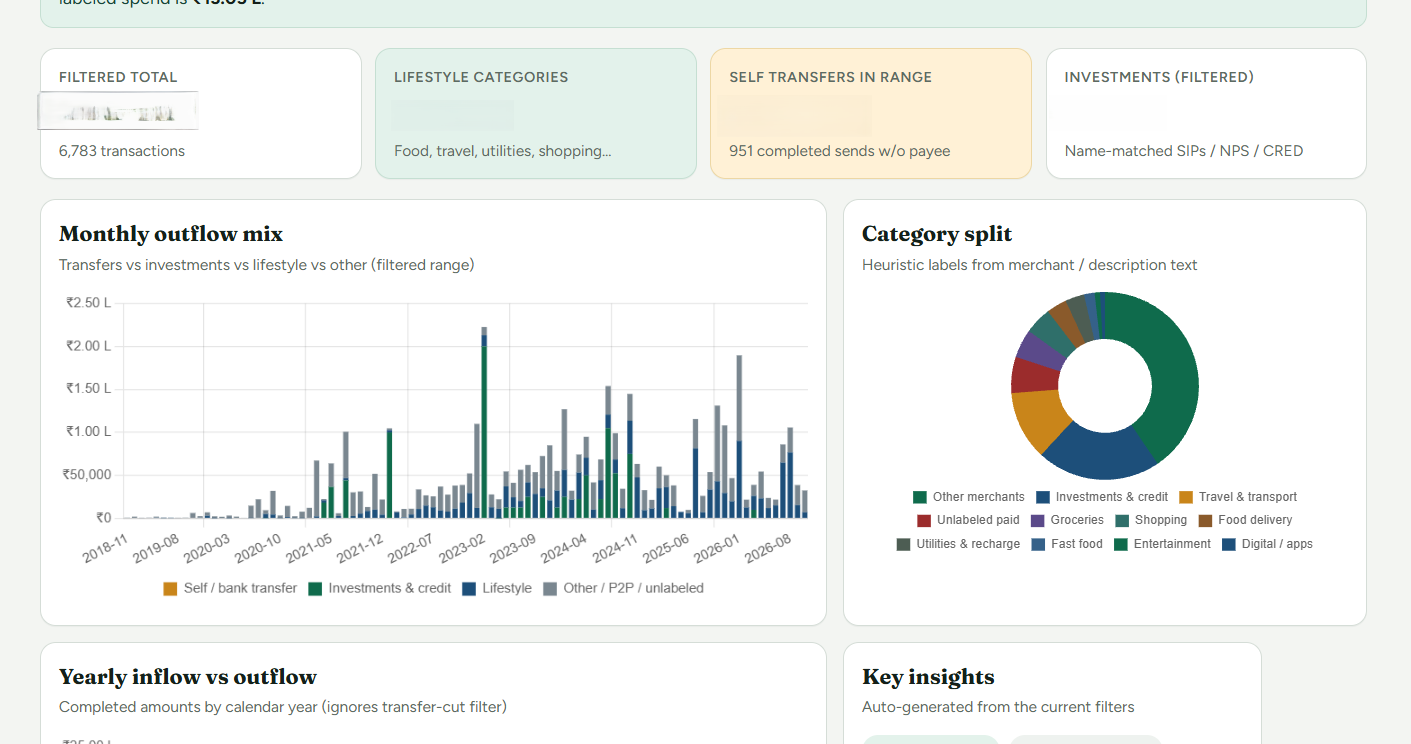Select the Investments (Filtered) card

pyautogui.click(x=1206, y=113)
